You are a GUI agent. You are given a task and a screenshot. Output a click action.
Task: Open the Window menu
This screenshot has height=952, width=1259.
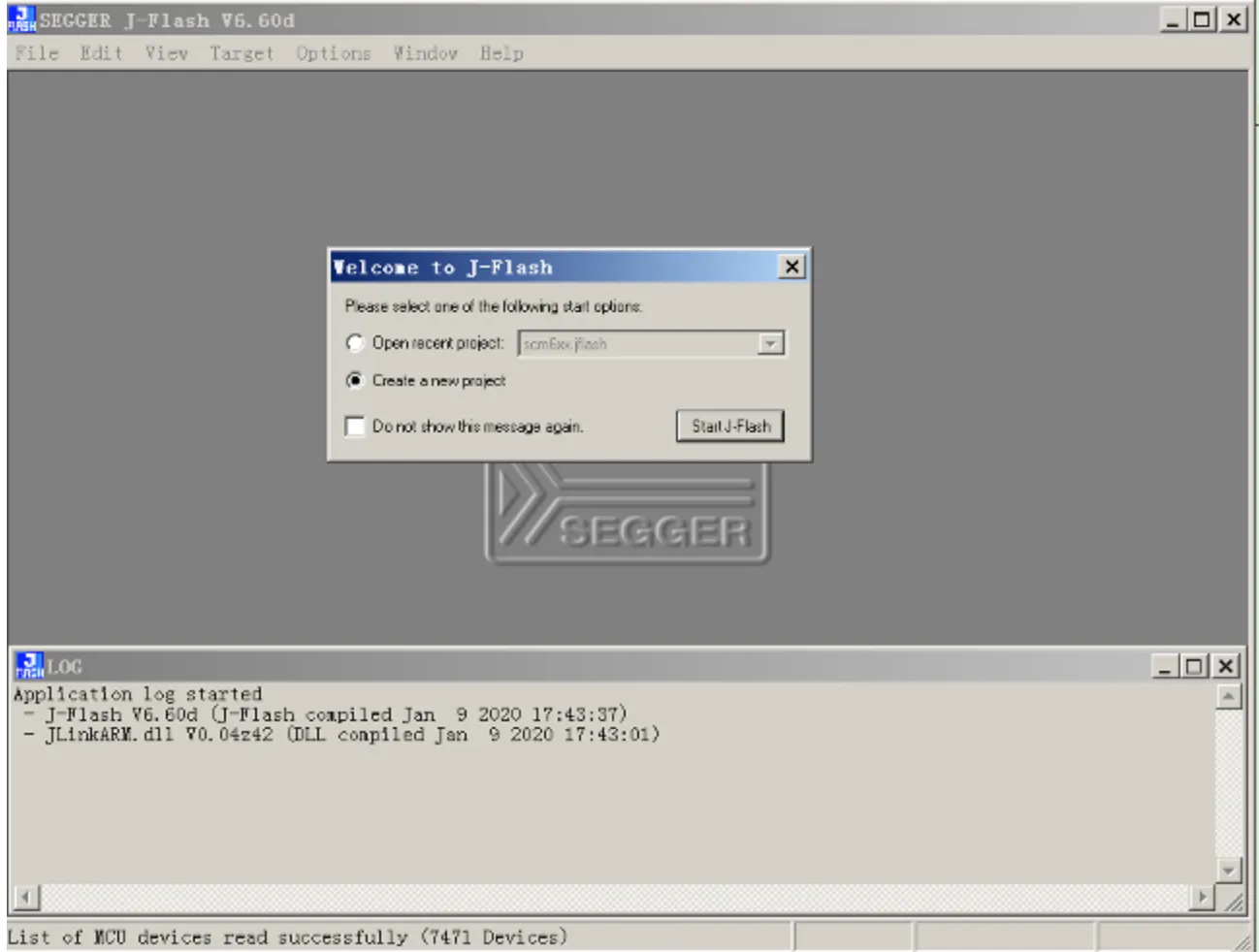coord(426,53)
